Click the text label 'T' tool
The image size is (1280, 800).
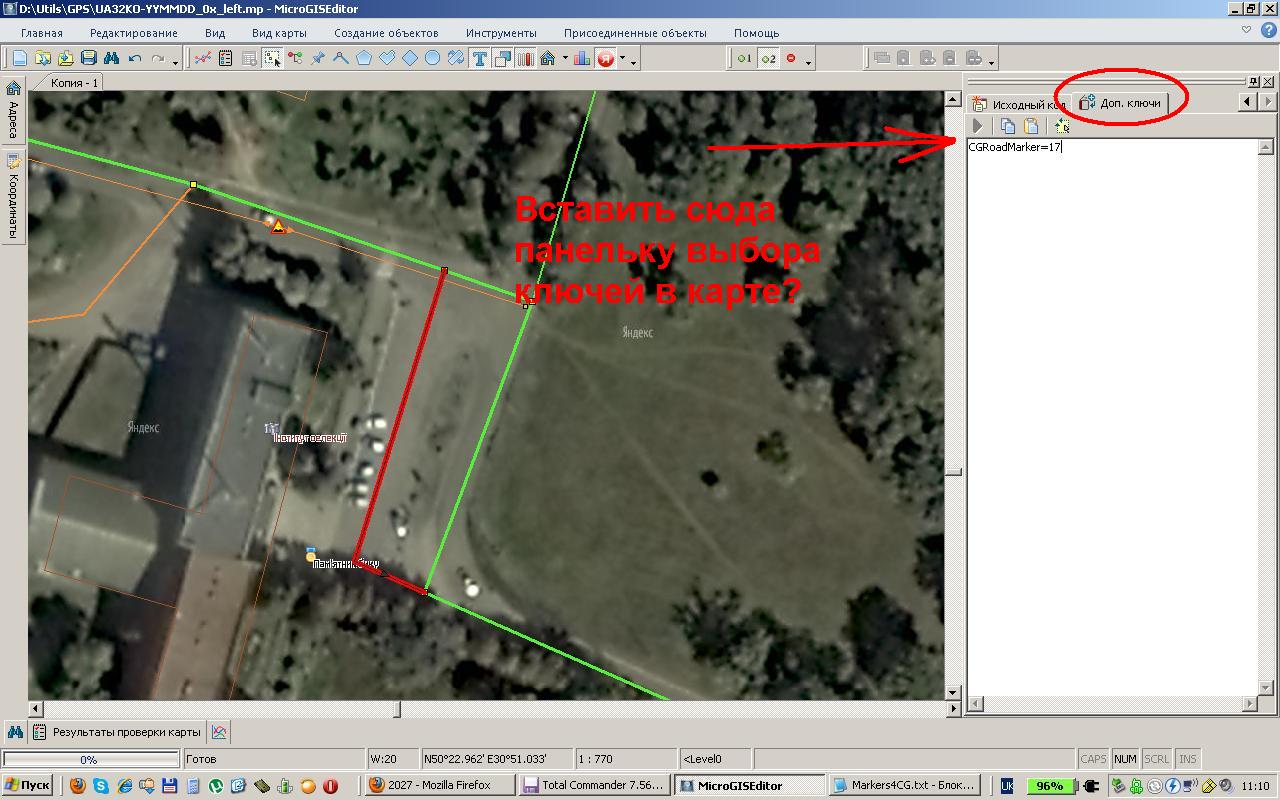pyautogui.click(x=479, y=59)
